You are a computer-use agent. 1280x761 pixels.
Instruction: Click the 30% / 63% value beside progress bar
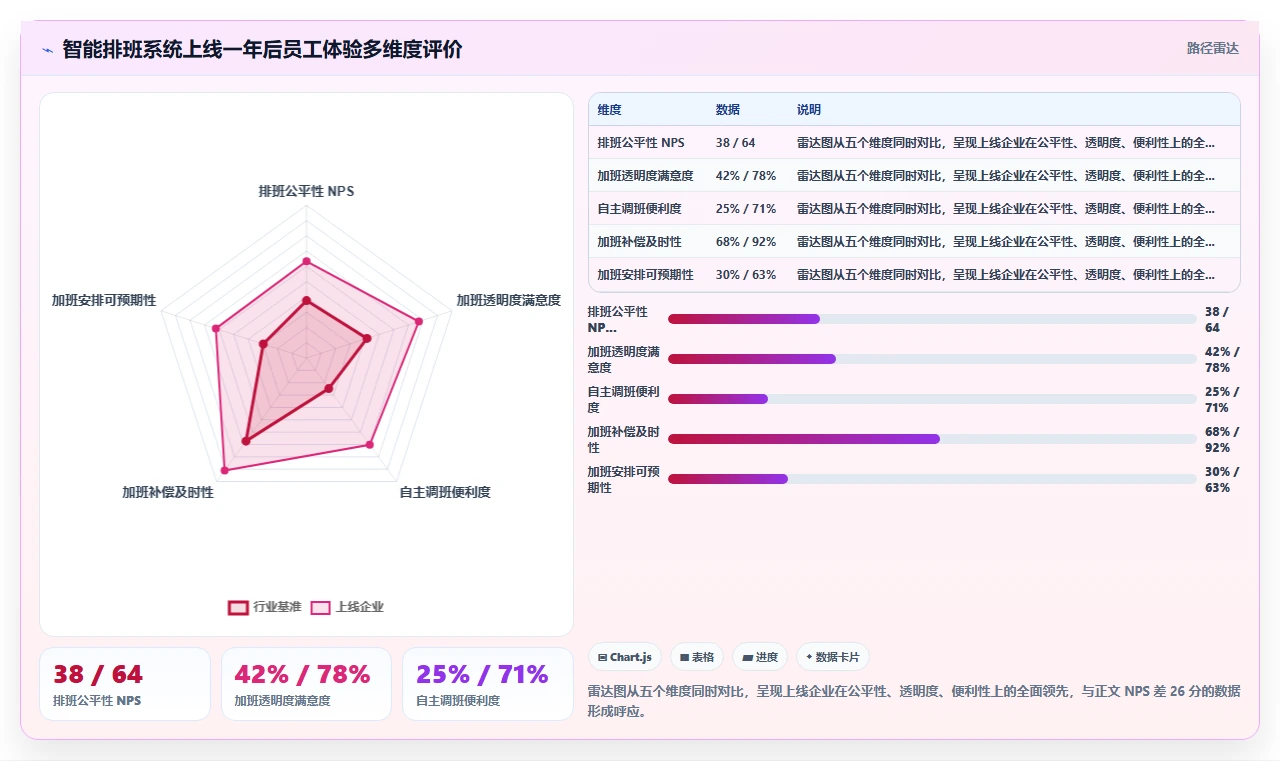pyautogui.click(x=1222, y=480)
